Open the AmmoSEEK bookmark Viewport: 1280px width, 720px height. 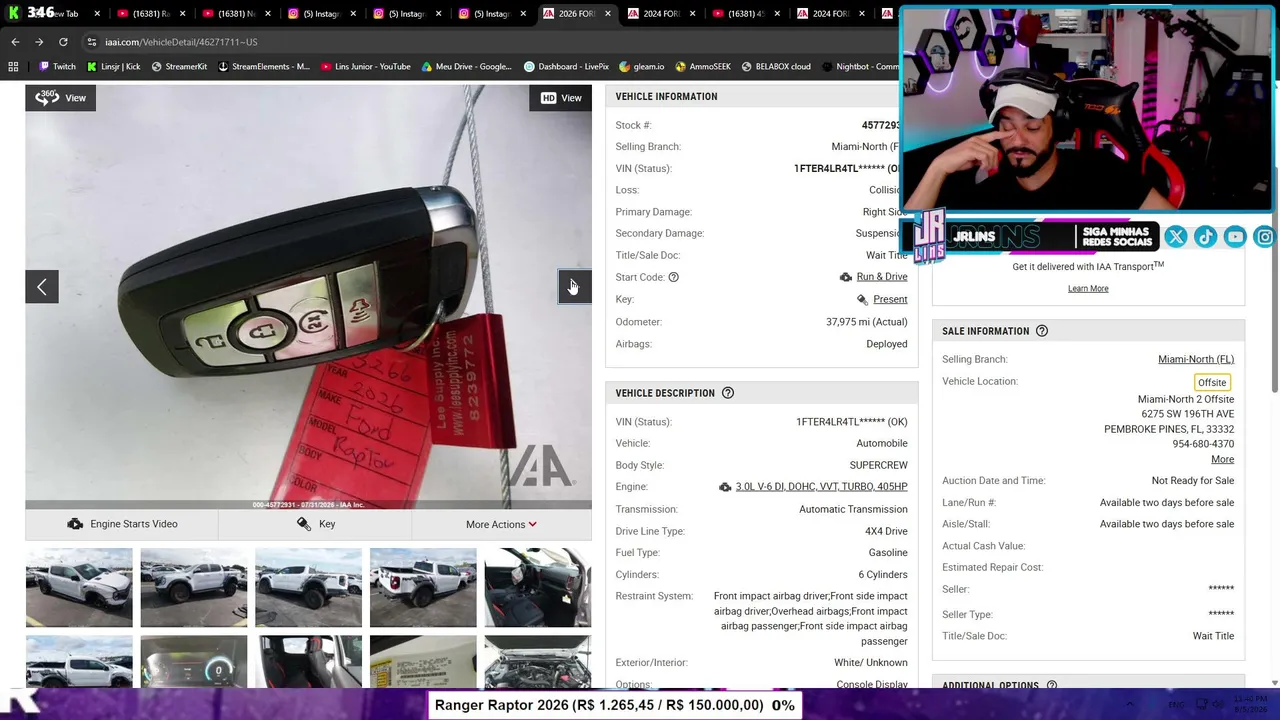[x=703, y=67]
